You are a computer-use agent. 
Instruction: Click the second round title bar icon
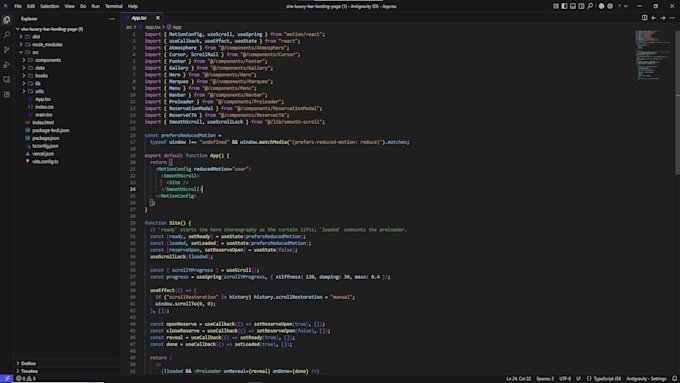pos(610,6)
